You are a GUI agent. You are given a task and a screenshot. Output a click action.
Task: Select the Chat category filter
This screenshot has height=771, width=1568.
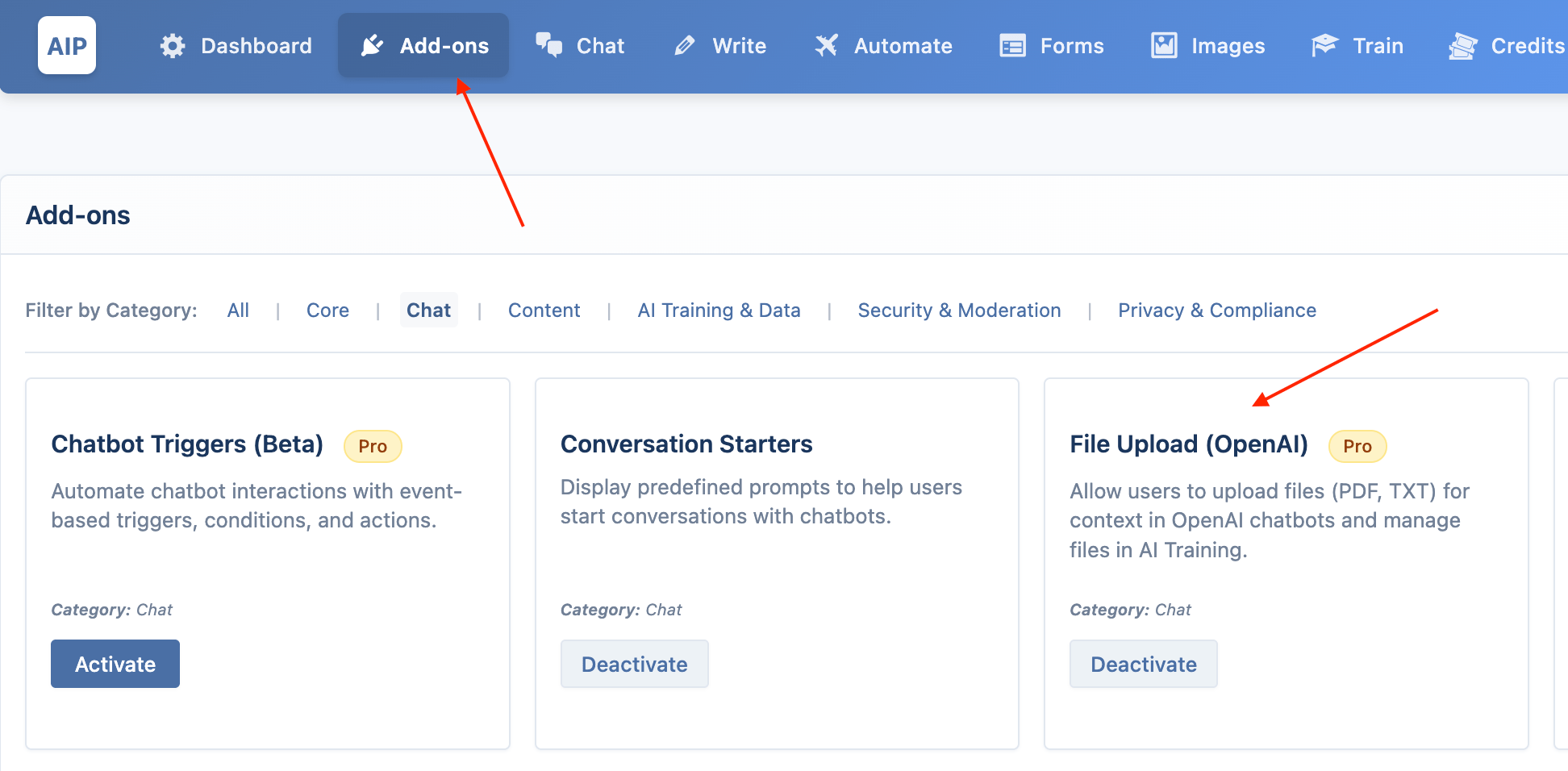click(428, 310)
